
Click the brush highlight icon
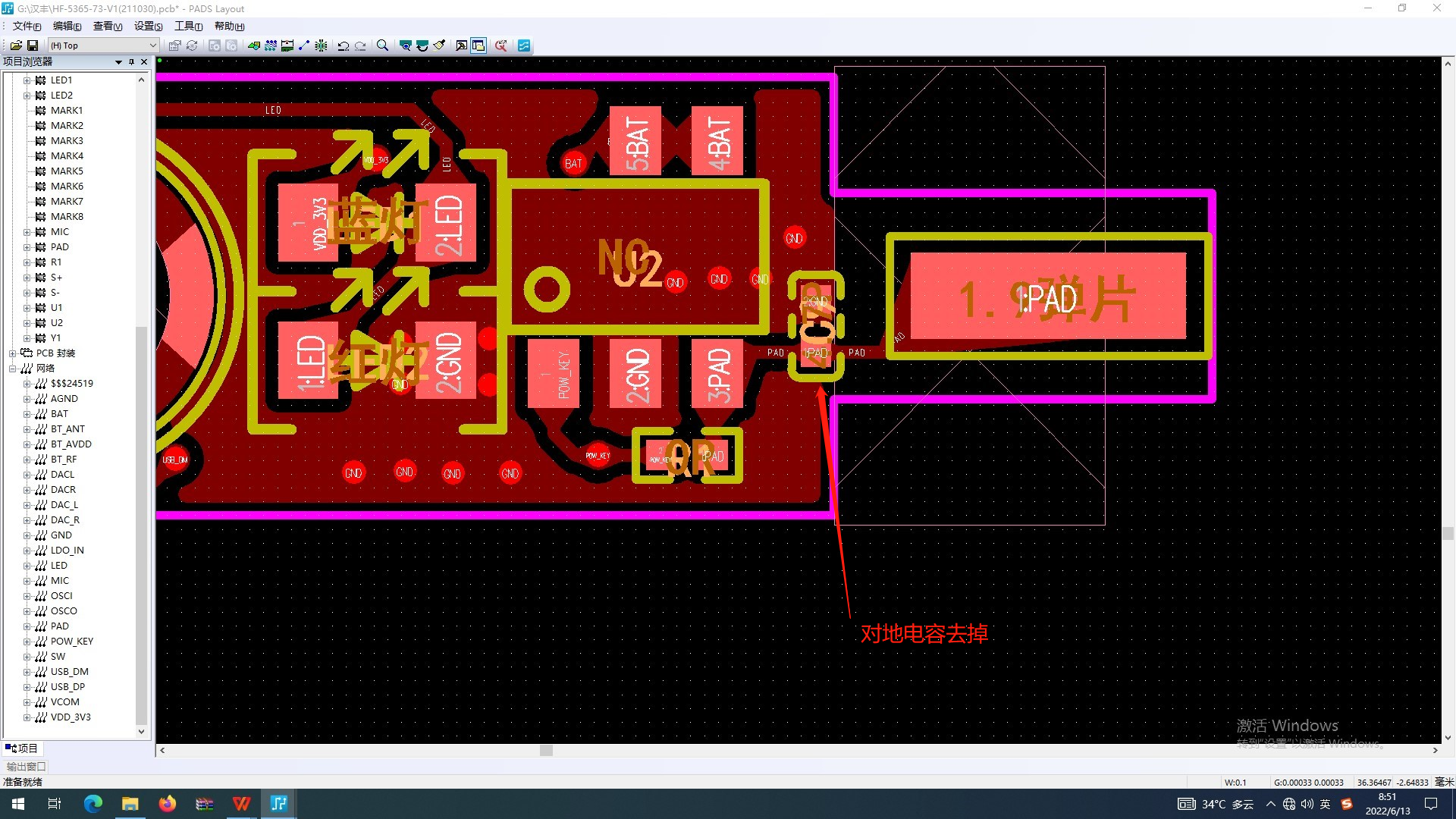coord(439,45)
